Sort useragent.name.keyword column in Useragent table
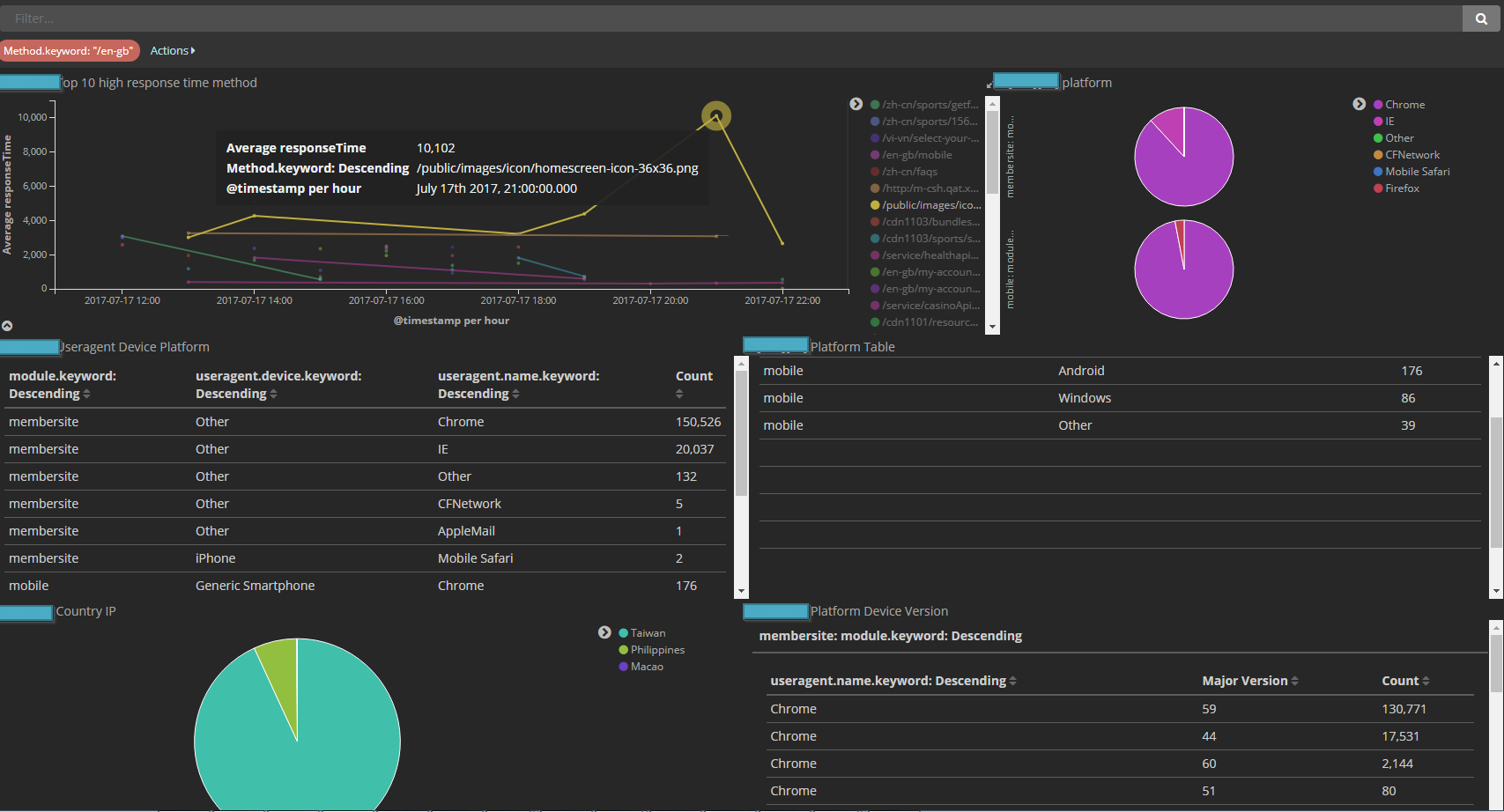Viewport: 1504px width, 812px height. pyautogui.click(x=515, y=395)
